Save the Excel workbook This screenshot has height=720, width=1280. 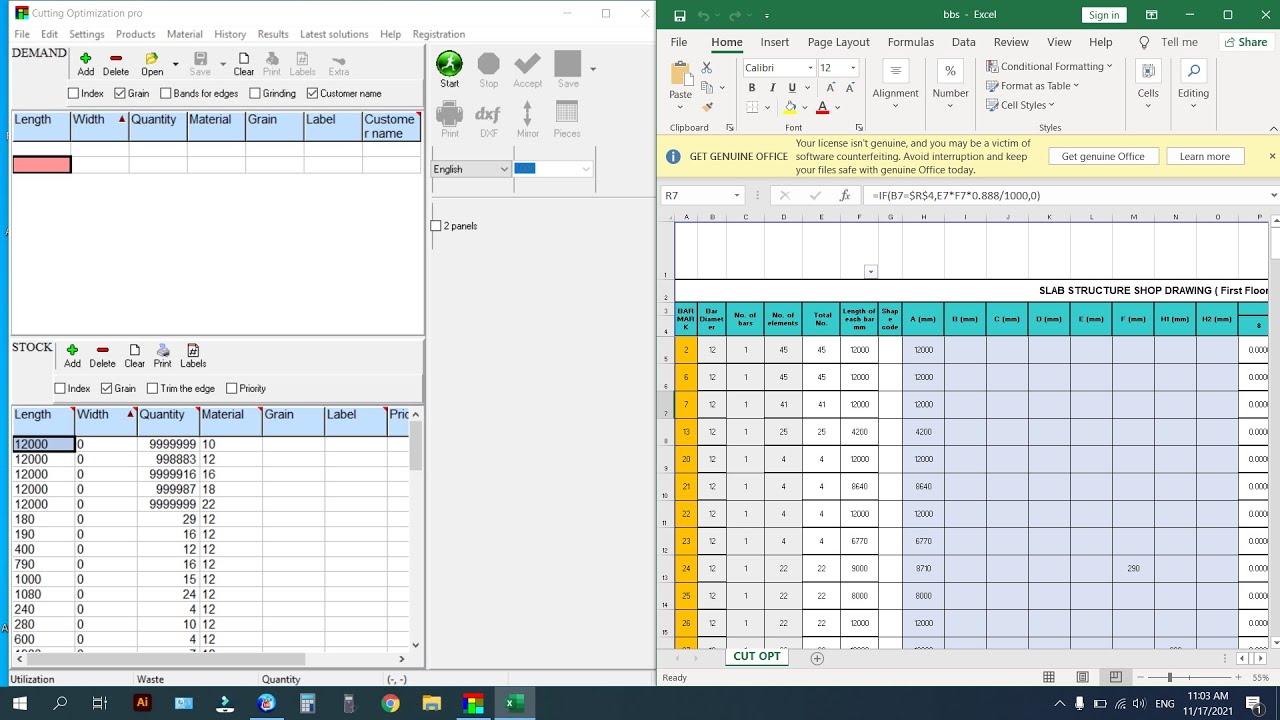click(680, 15)
